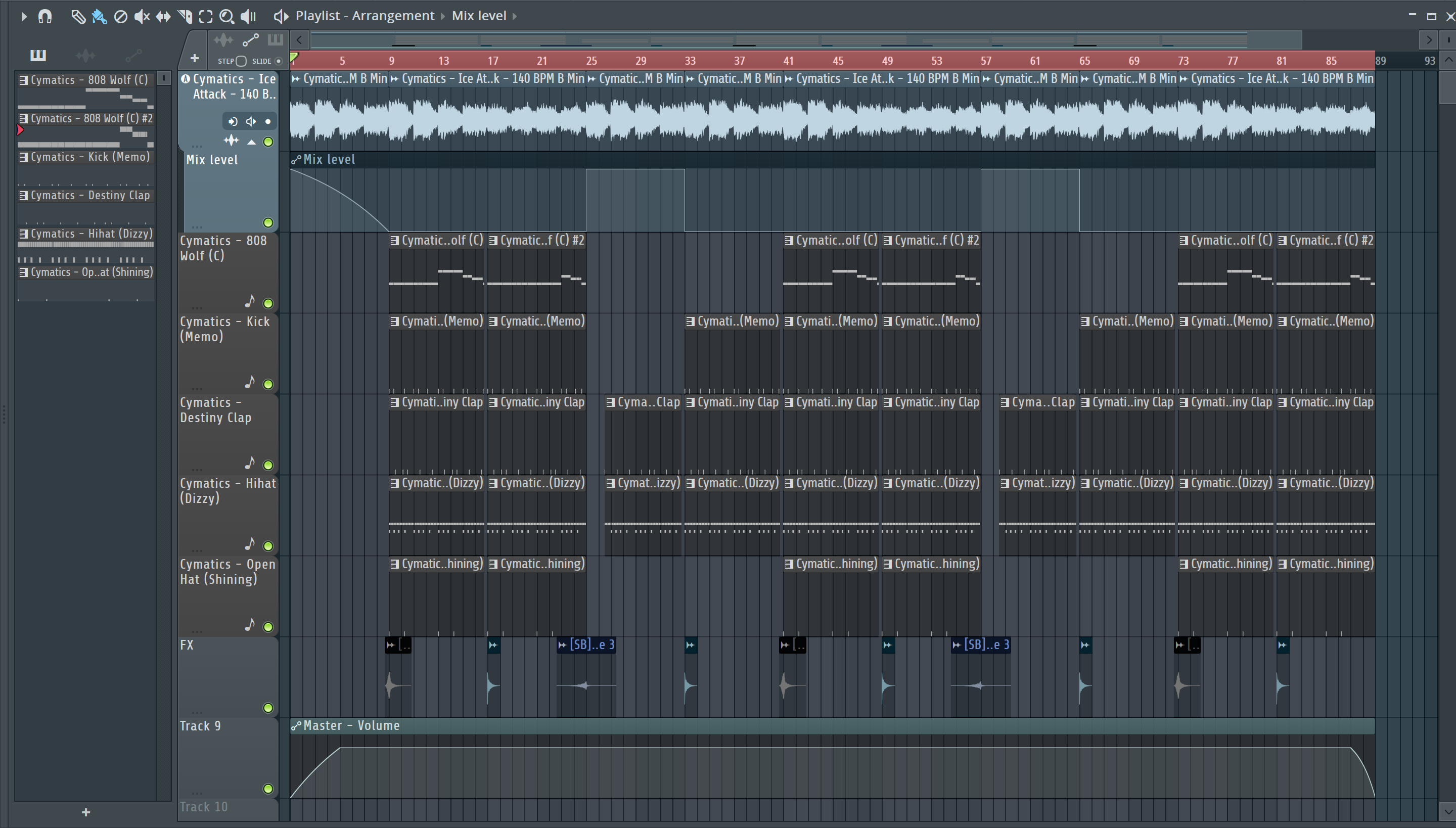Click the timeline overview scroll-left arrow
Viewport: 1456px width, 828px height.
(x=299, y=40)
